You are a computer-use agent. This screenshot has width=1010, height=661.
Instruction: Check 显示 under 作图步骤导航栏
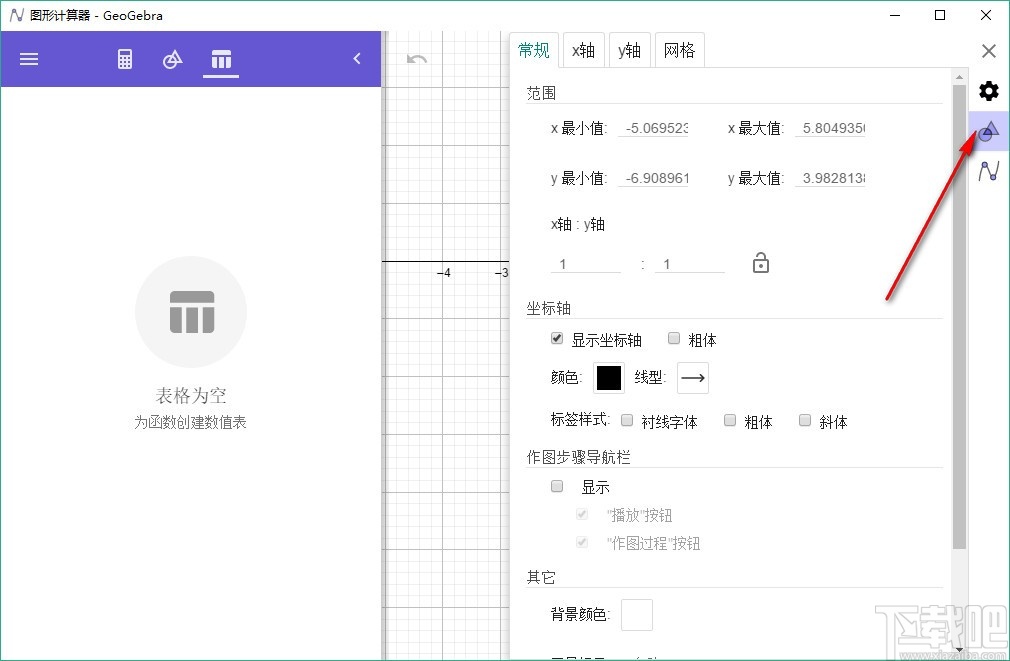[557, 486]
